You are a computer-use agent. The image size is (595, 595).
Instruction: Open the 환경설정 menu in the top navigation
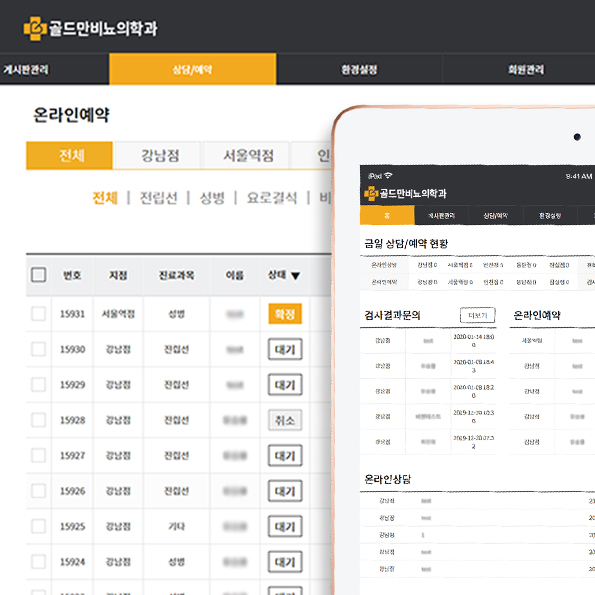359,69
